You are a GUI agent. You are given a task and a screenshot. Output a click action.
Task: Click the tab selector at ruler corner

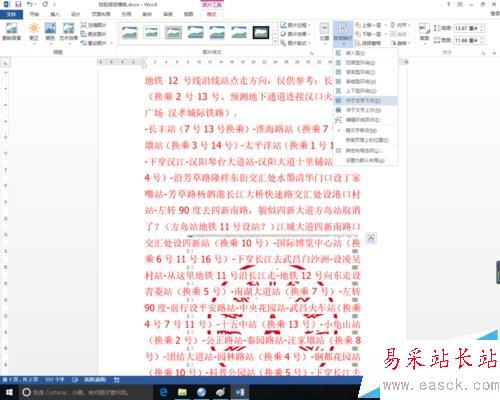6,62
